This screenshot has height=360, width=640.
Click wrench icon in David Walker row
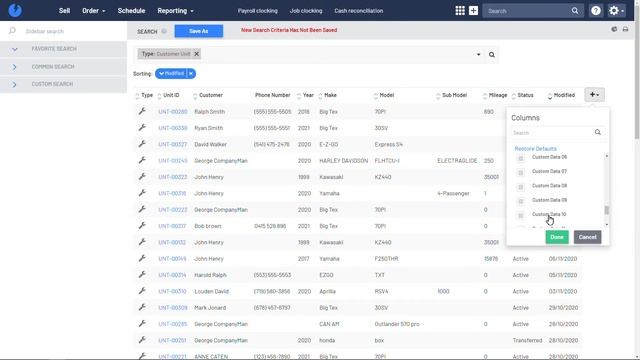pyautogui.click(x=142, y=144)
